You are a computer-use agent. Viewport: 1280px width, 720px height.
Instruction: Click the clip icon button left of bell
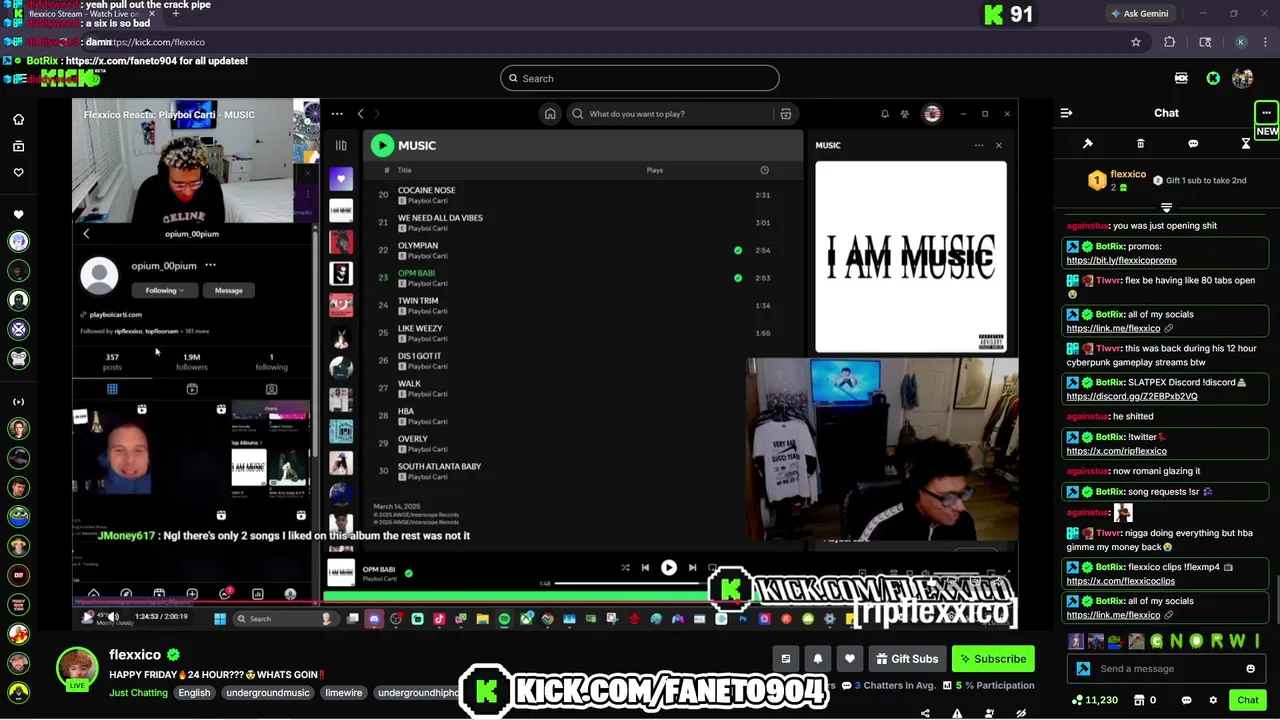click(x=785, y=659)
